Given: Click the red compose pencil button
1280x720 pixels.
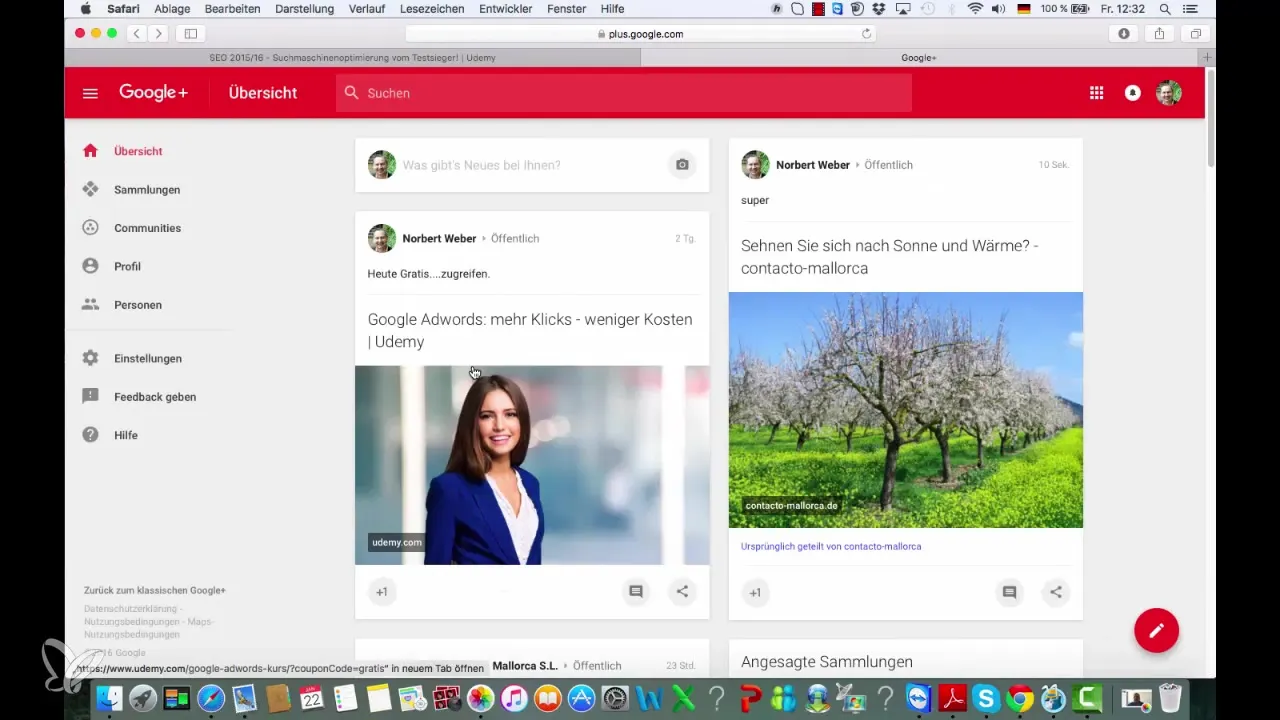Looking at the screenshot, I should tap(1157, 631).
